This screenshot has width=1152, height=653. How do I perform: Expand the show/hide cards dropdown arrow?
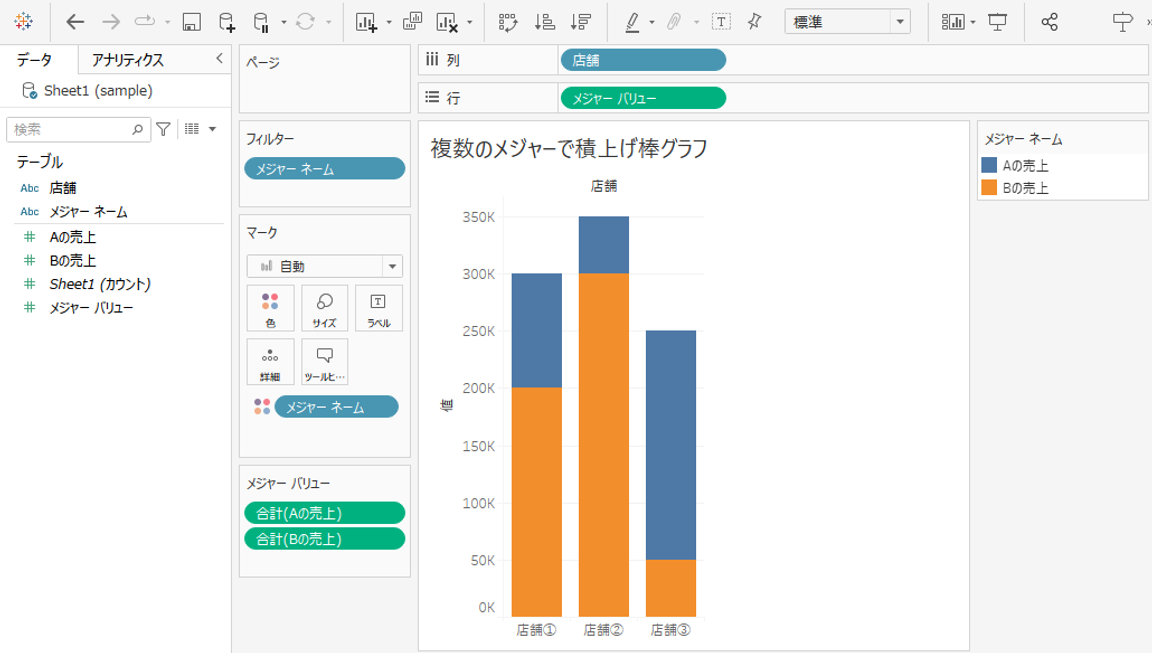tap(973, 23)
